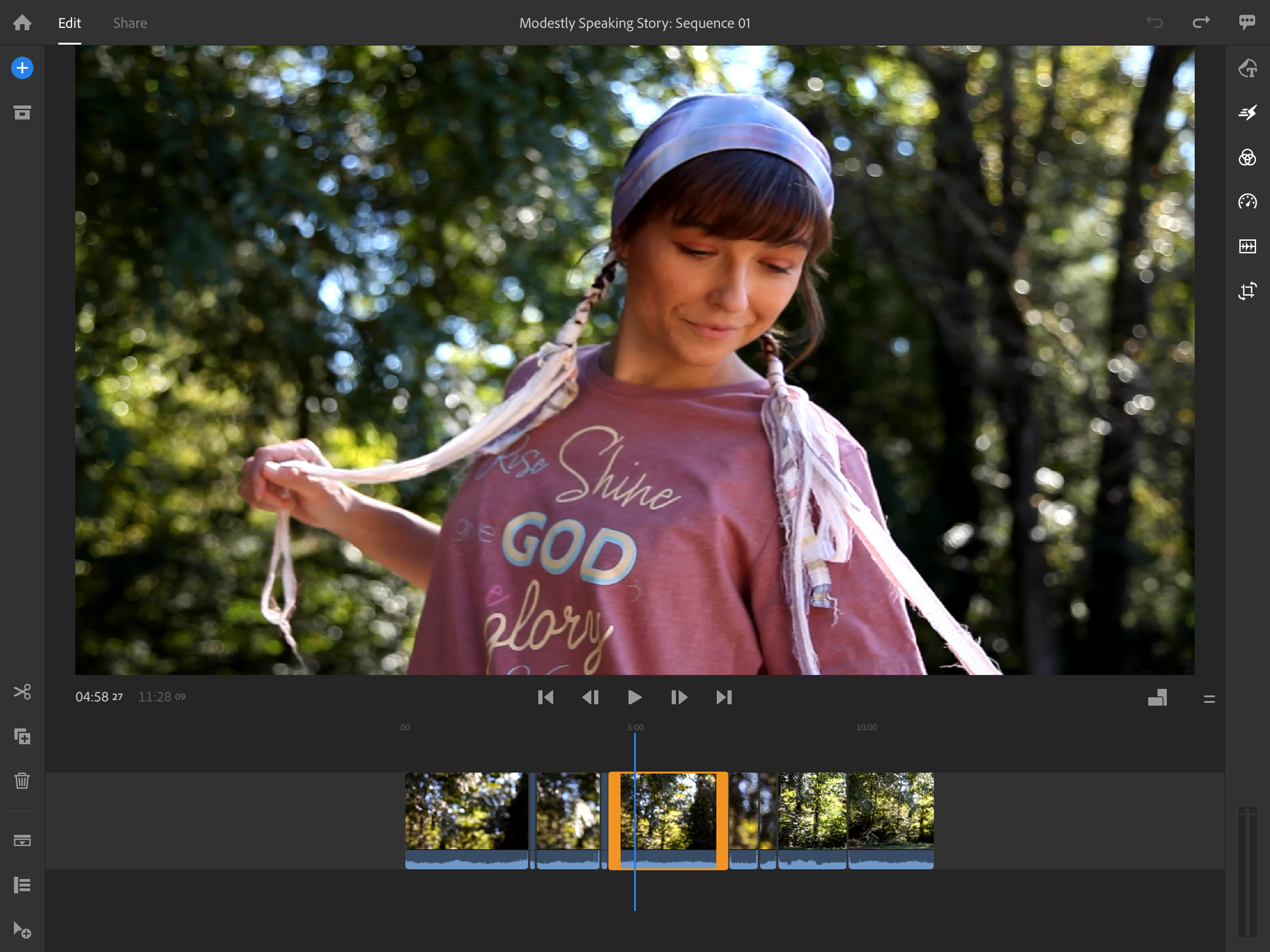Click the 5:00 ruler marker
This screenshot has width=1270, height=952.
635,727
